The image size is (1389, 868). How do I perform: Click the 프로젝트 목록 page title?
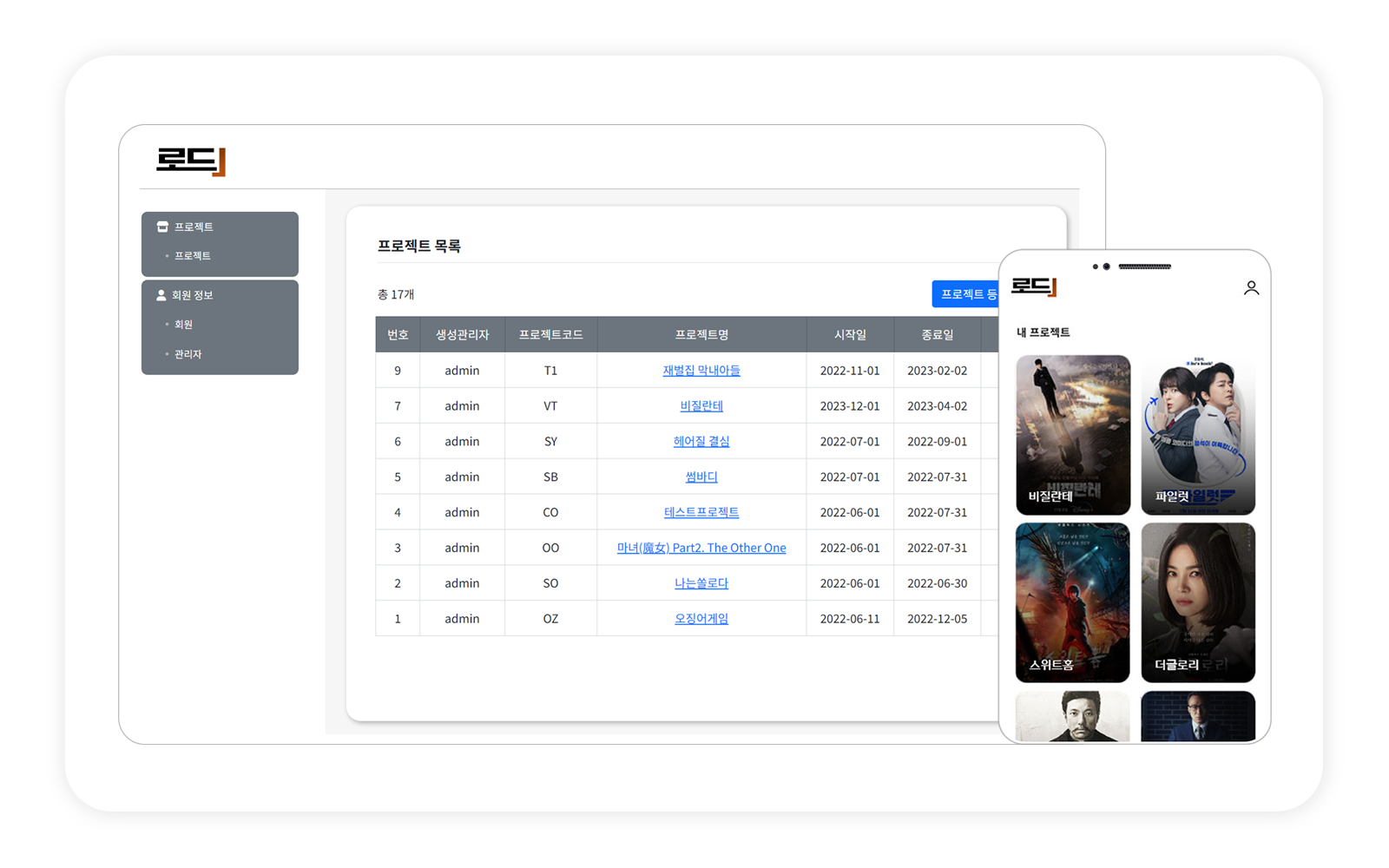[419, 247]
